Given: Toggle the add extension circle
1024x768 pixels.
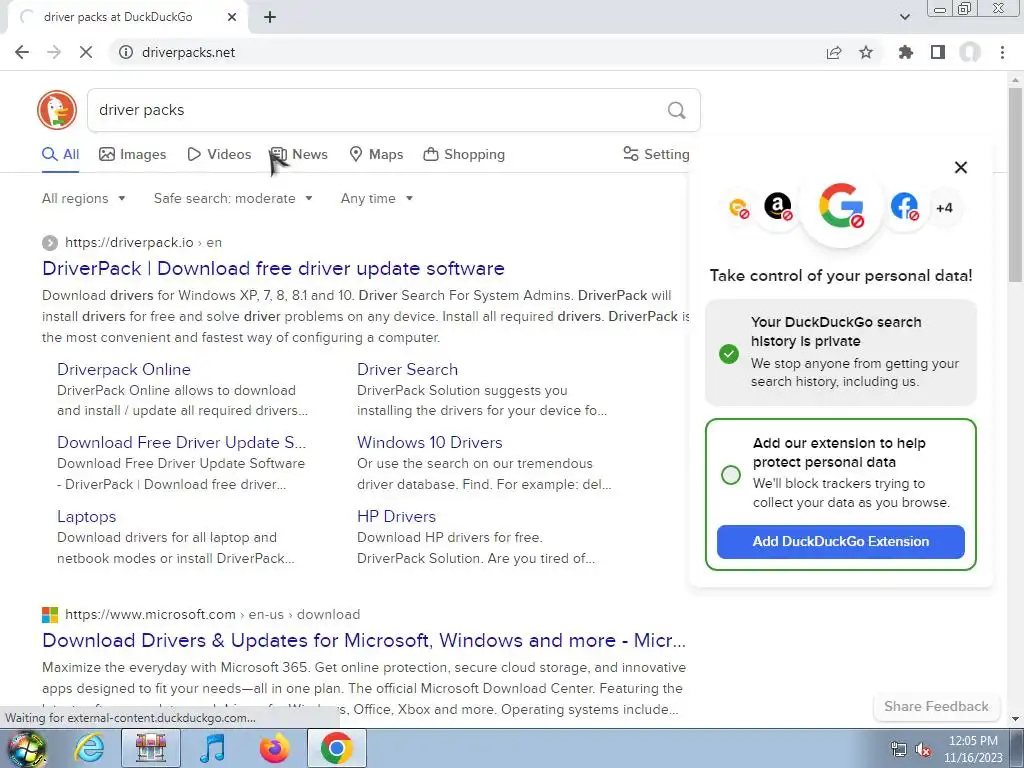Looking at the screenshot, I should tap(731, 474).
